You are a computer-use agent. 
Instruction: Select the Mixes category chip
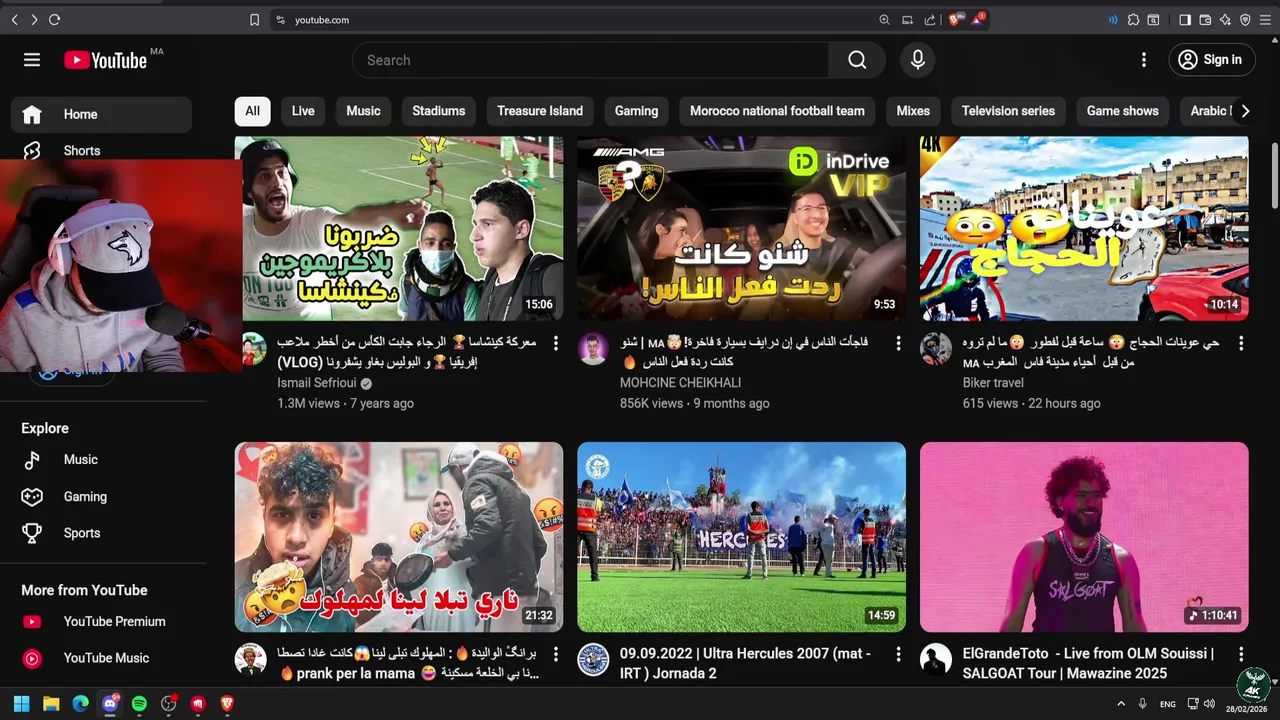(x=913, y=111)
